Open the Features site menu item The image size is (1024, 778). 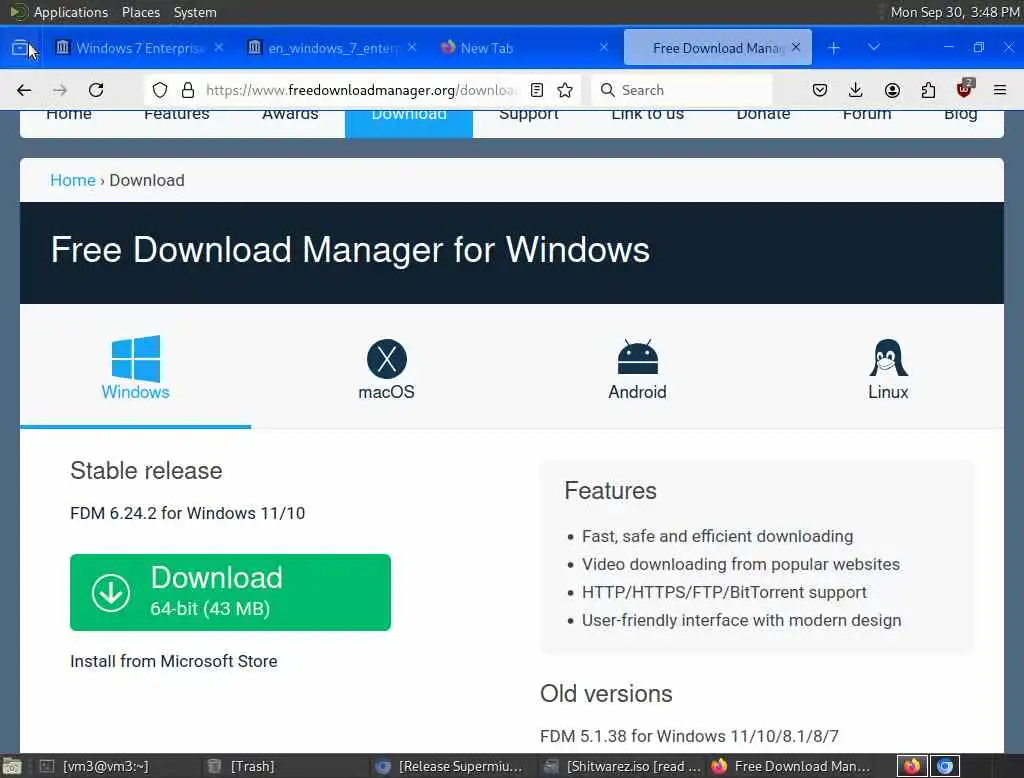(176, 114)
